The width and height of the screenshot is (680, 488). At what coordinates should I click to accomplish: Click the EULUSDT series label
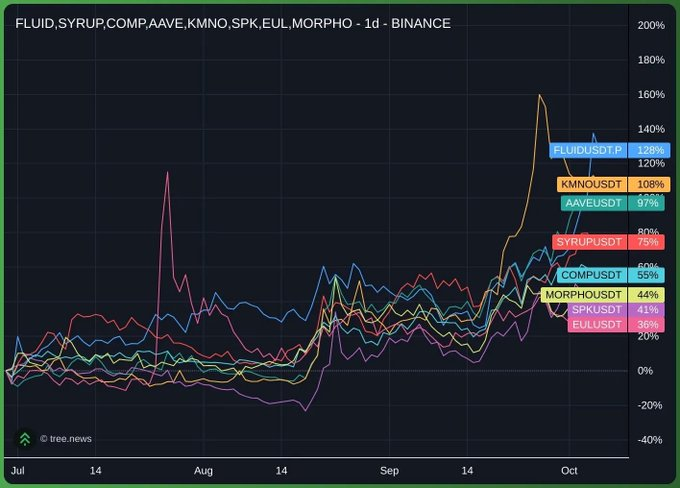pyautogui.click(x=597, y=324)
